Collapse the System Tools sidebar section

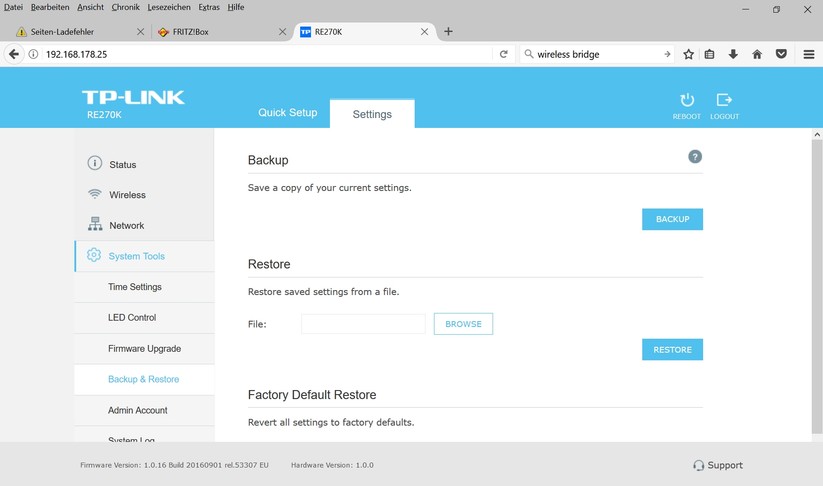[x=136, y=256]
